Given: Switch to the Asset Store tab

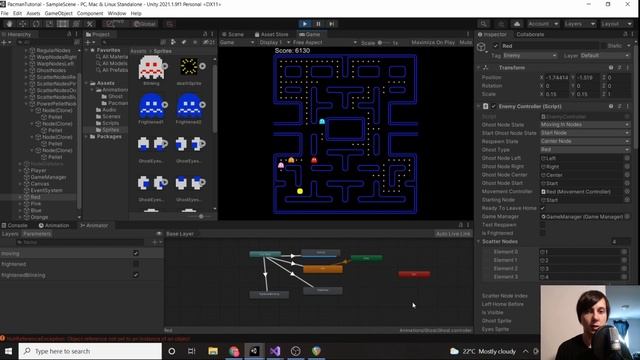Looking at the screenshot, I should click(271, 34).
